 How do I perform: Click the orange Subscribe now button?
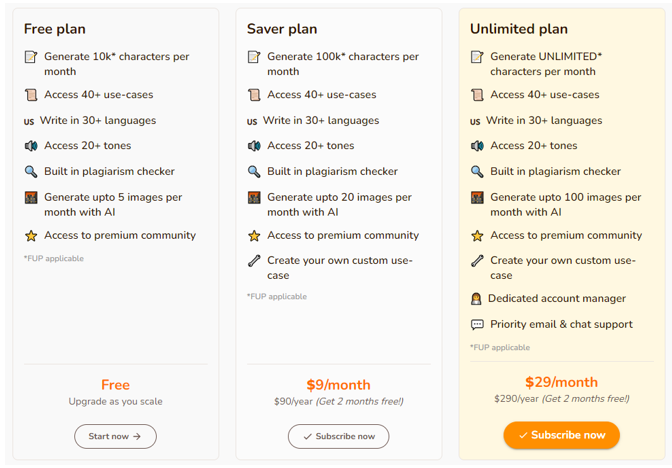(561, 435)
